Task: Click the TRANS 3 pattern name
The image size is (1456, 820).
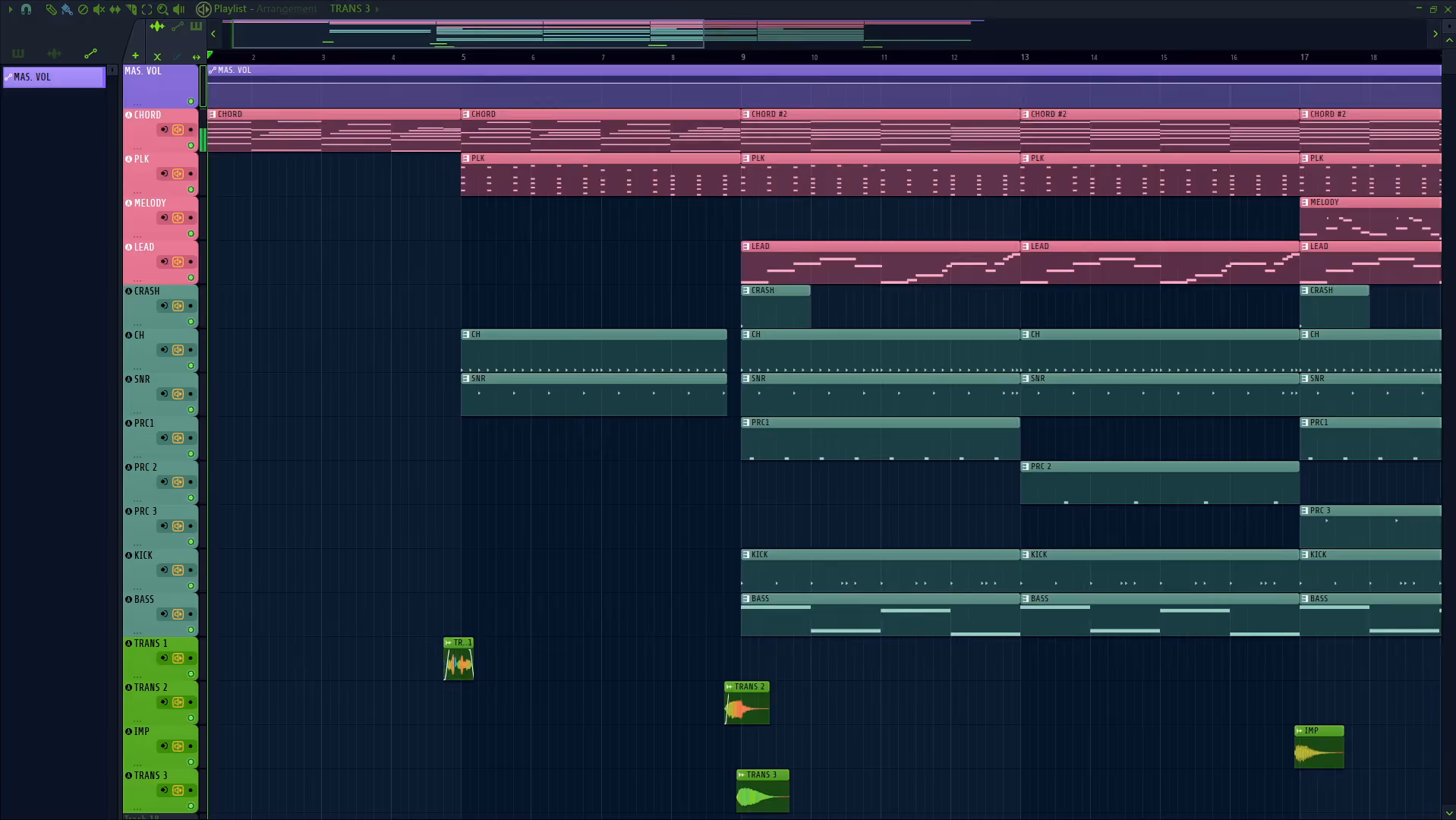Action: coord(350,8)
